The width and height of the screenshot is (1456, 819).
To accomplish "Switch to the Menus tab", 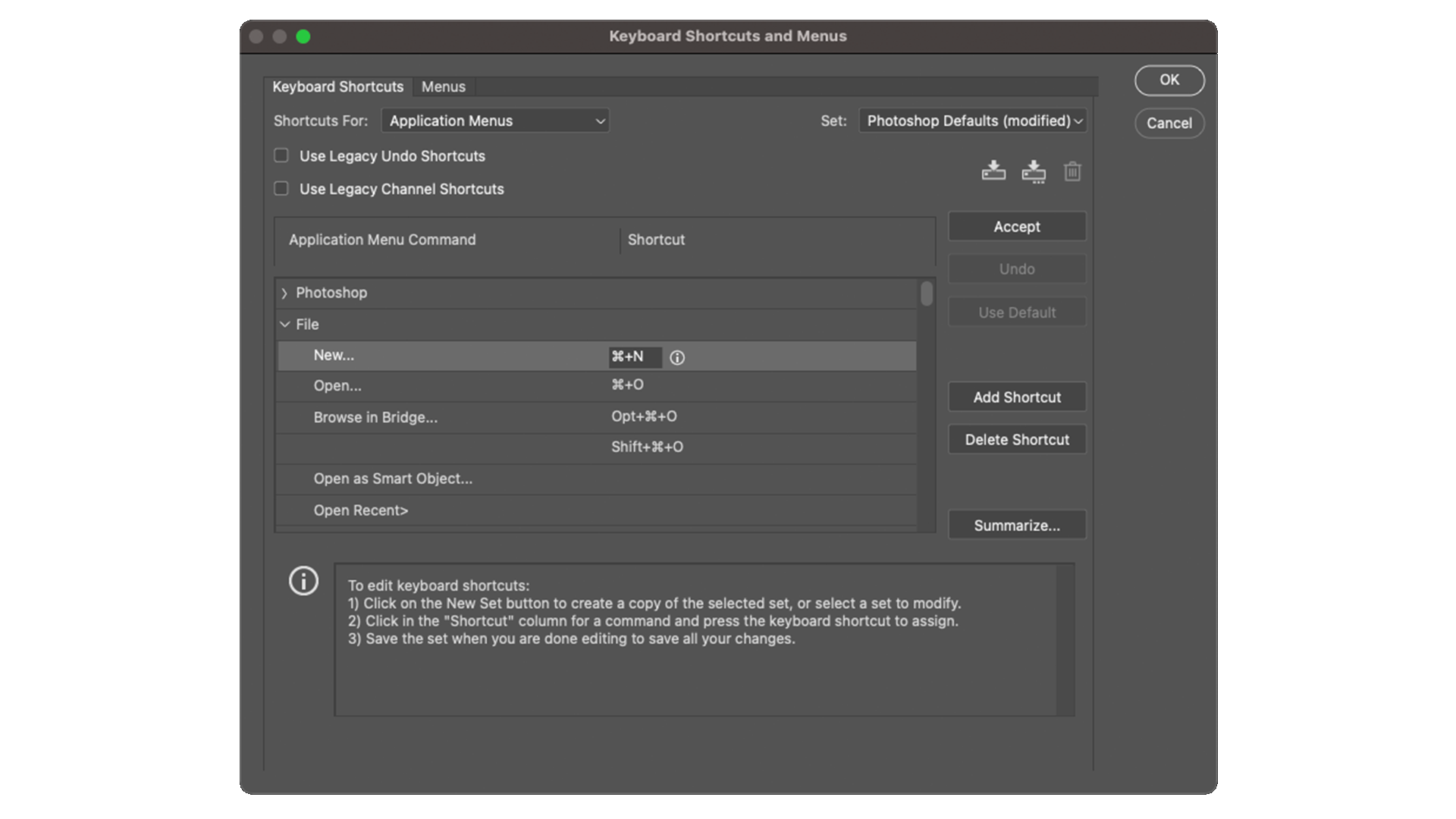I will click(444, 86).
